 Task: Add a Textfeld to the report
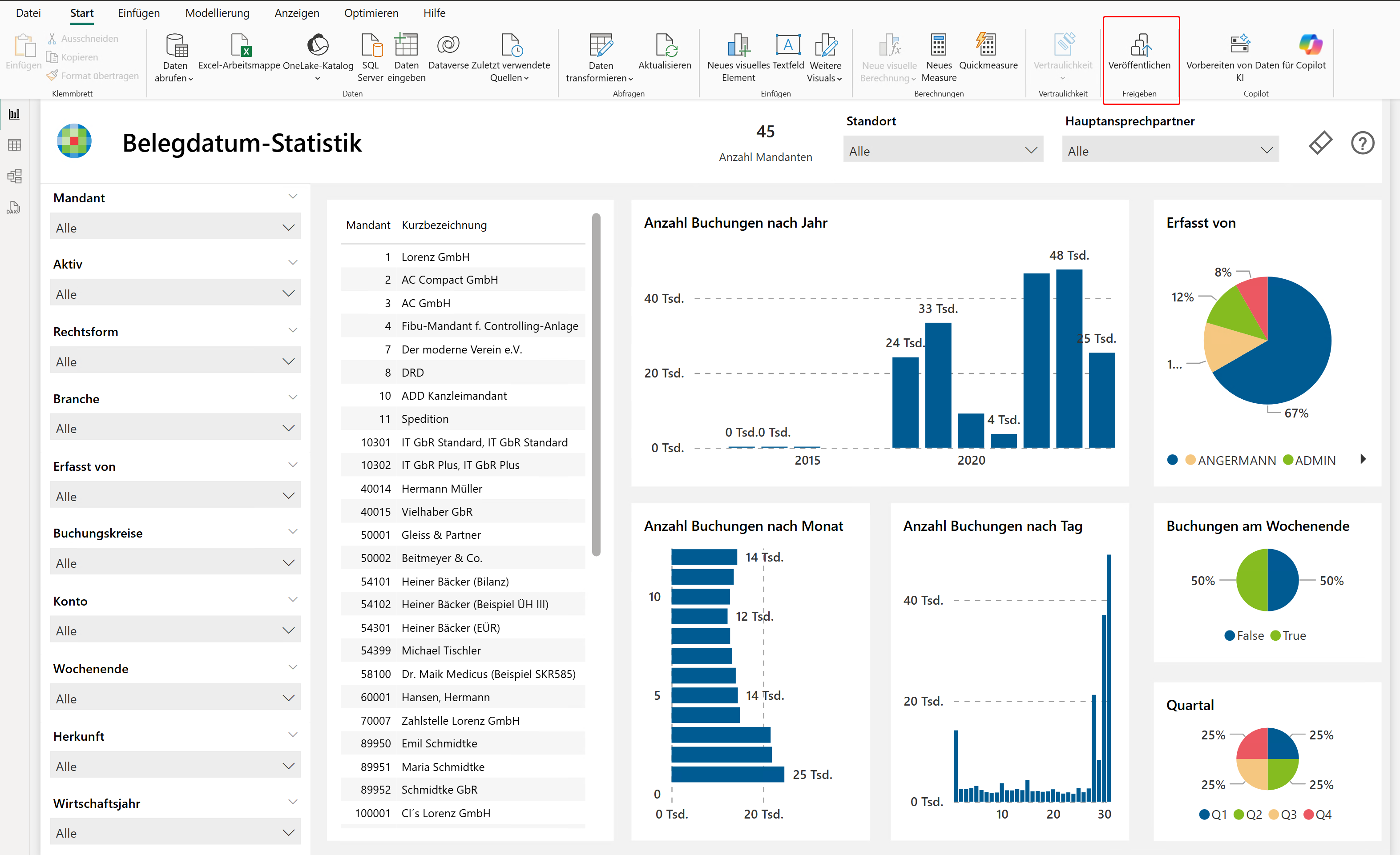point(788,52)
